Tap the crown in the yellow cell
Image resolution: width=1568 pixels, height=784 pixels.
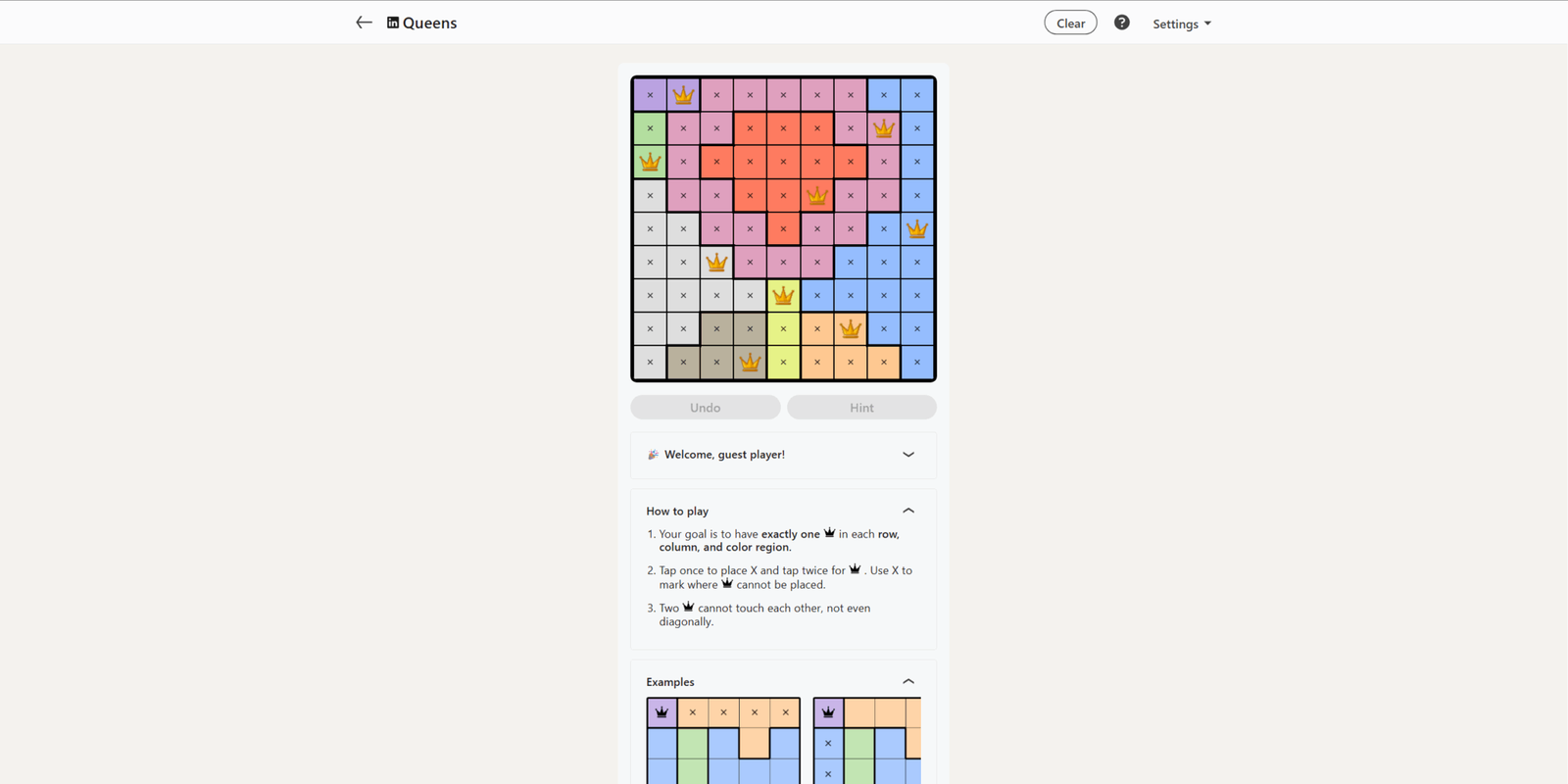click(783, 294)
